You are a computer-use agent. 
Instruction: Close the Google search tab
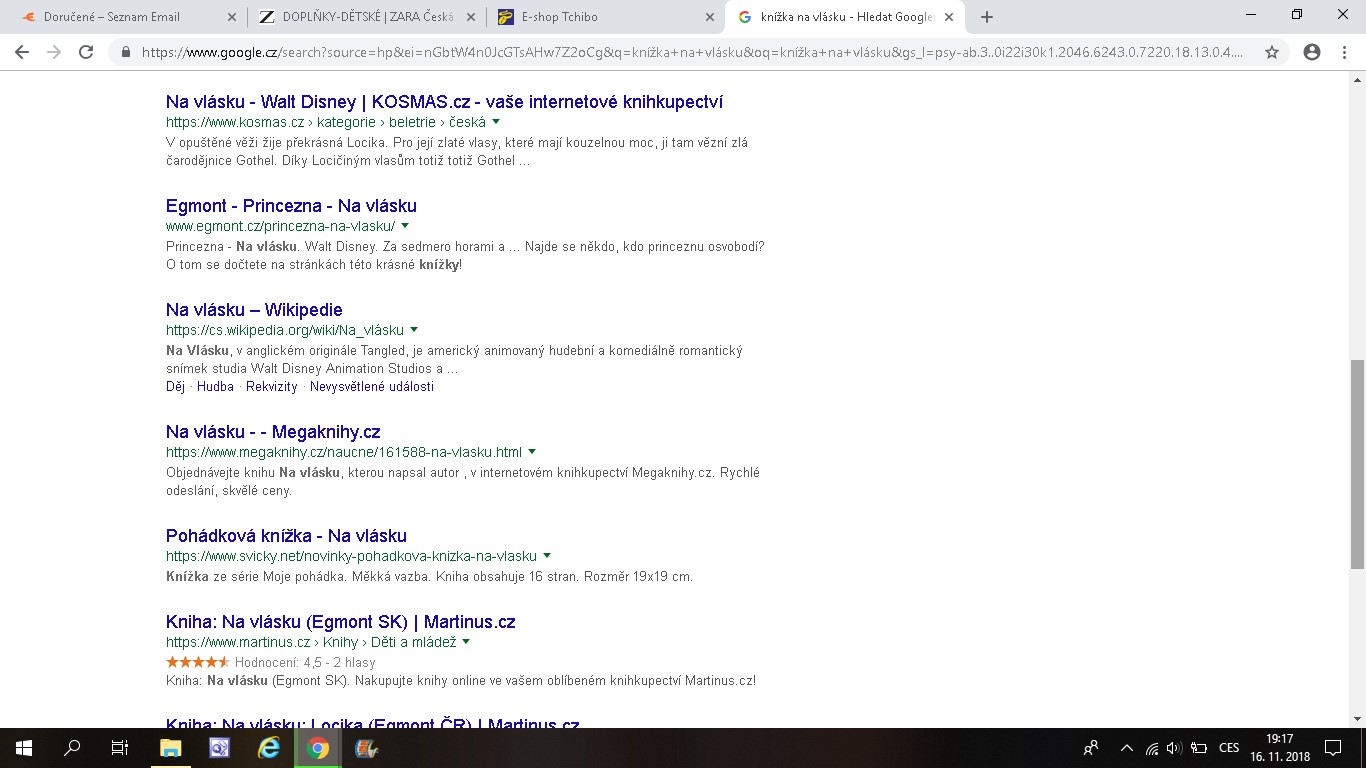point(948,17)
